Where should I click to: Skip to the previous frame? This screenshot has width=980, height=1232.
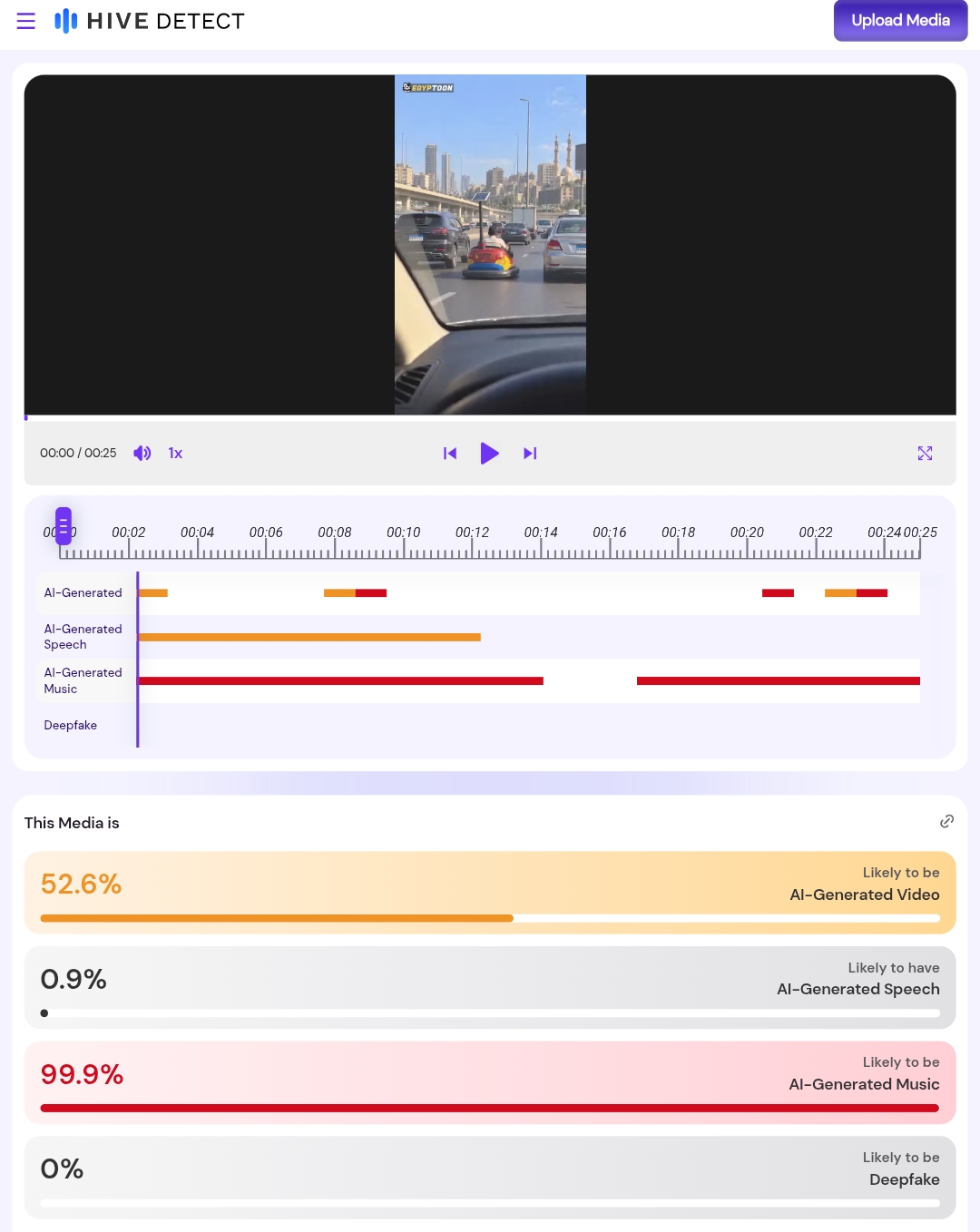(450, 453)
